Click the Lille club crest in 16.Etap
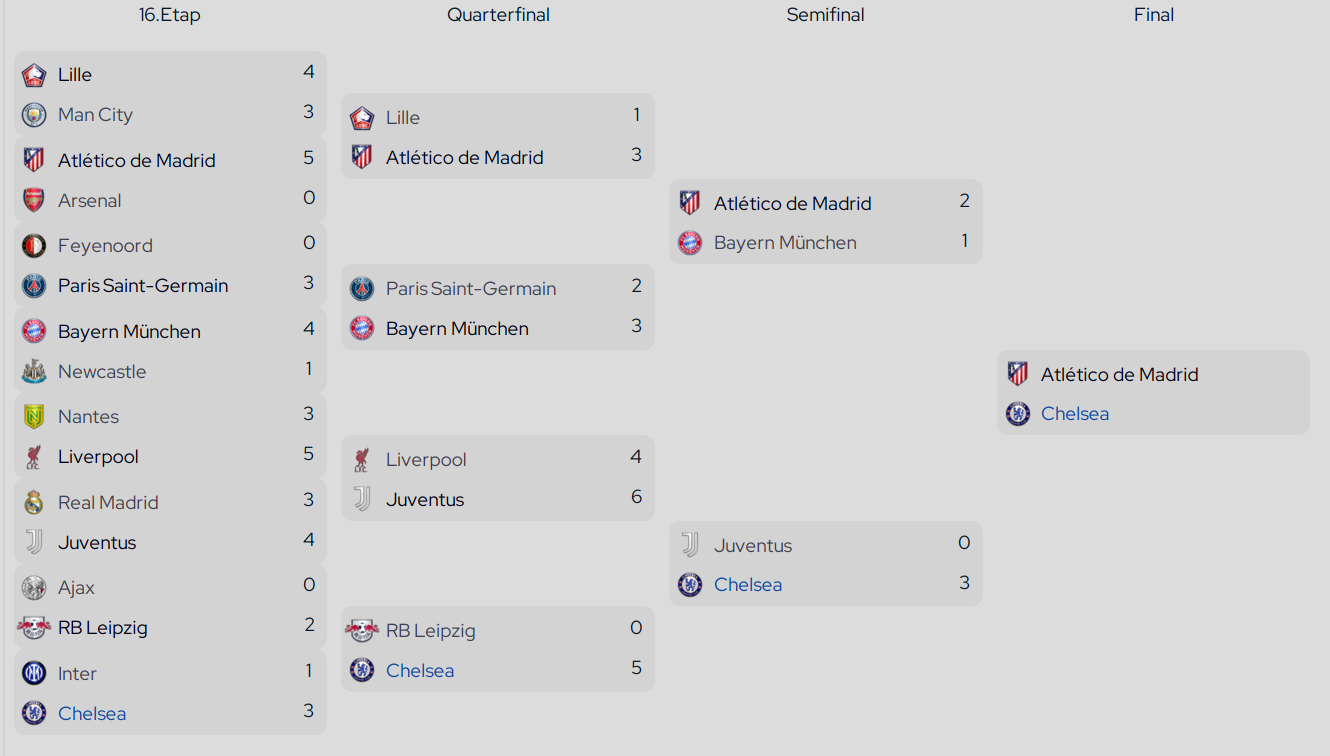Image resolution: width=1330 pixels, height=756 pixels. click(34, 75)
